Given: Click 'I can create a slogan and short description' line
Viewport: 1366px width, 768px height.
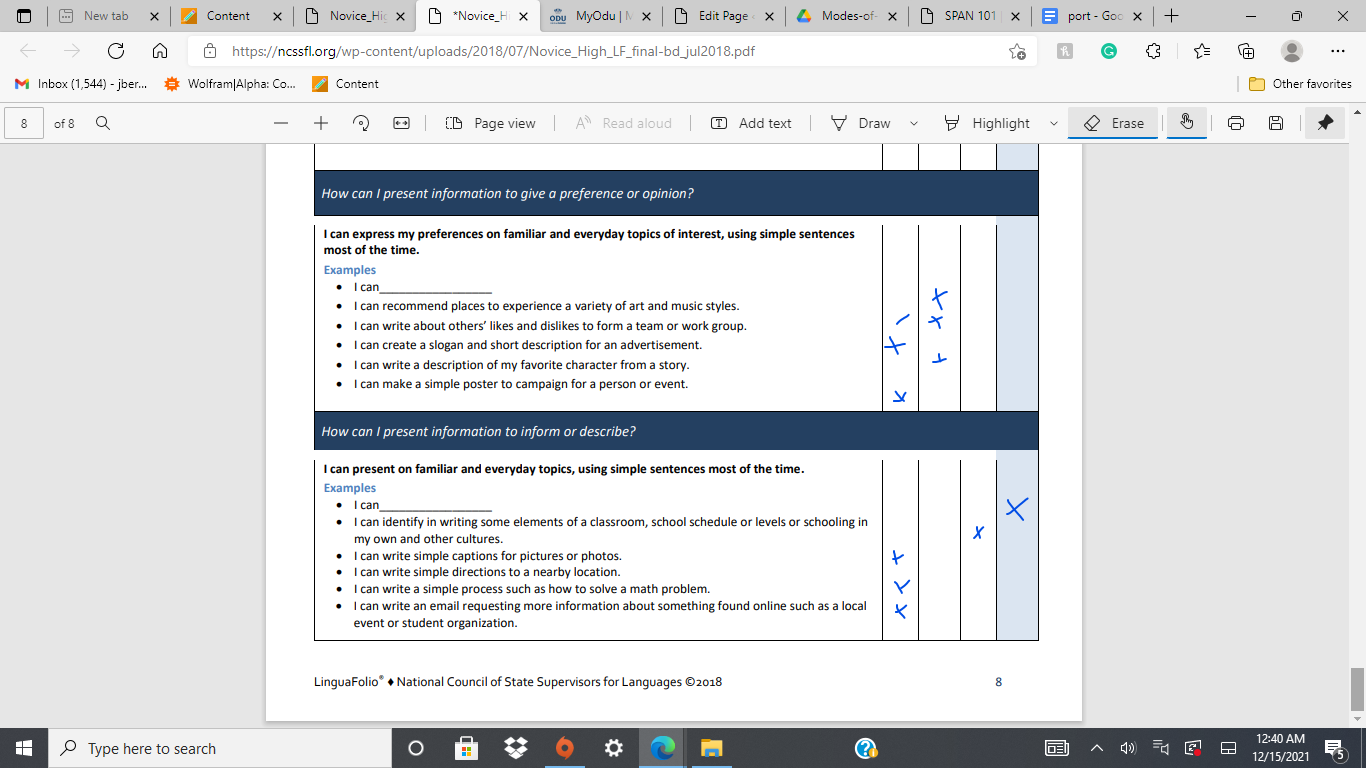Looking at the screenshot, I should pyautogui.click(x=528, y=345).
